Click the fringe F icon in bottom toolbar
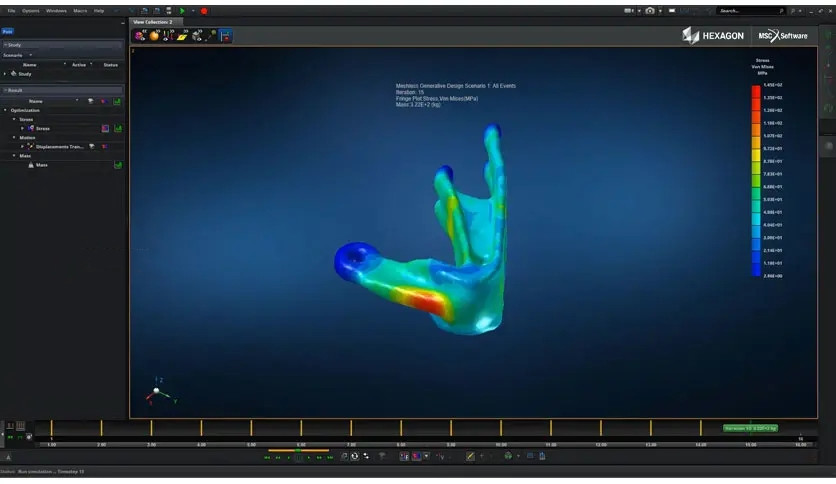The width and height of the screenshot is (836, 484). (404, 456)
